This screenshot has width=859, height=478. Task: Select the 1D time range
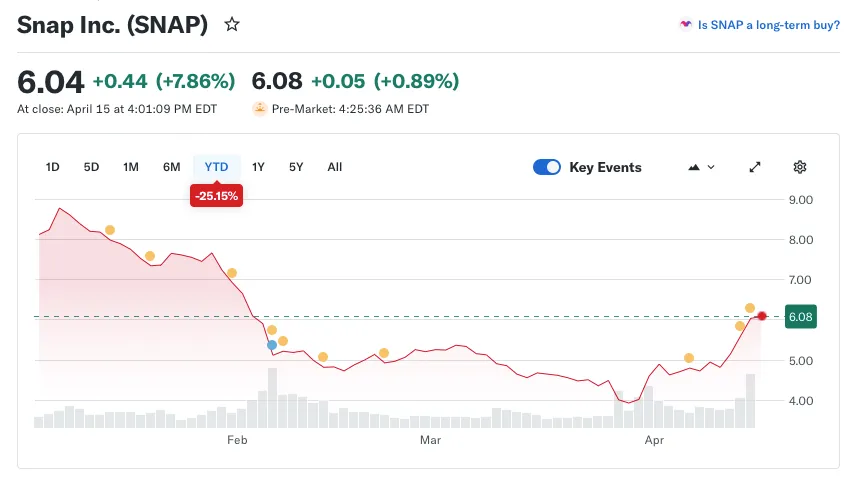[53, 167]
